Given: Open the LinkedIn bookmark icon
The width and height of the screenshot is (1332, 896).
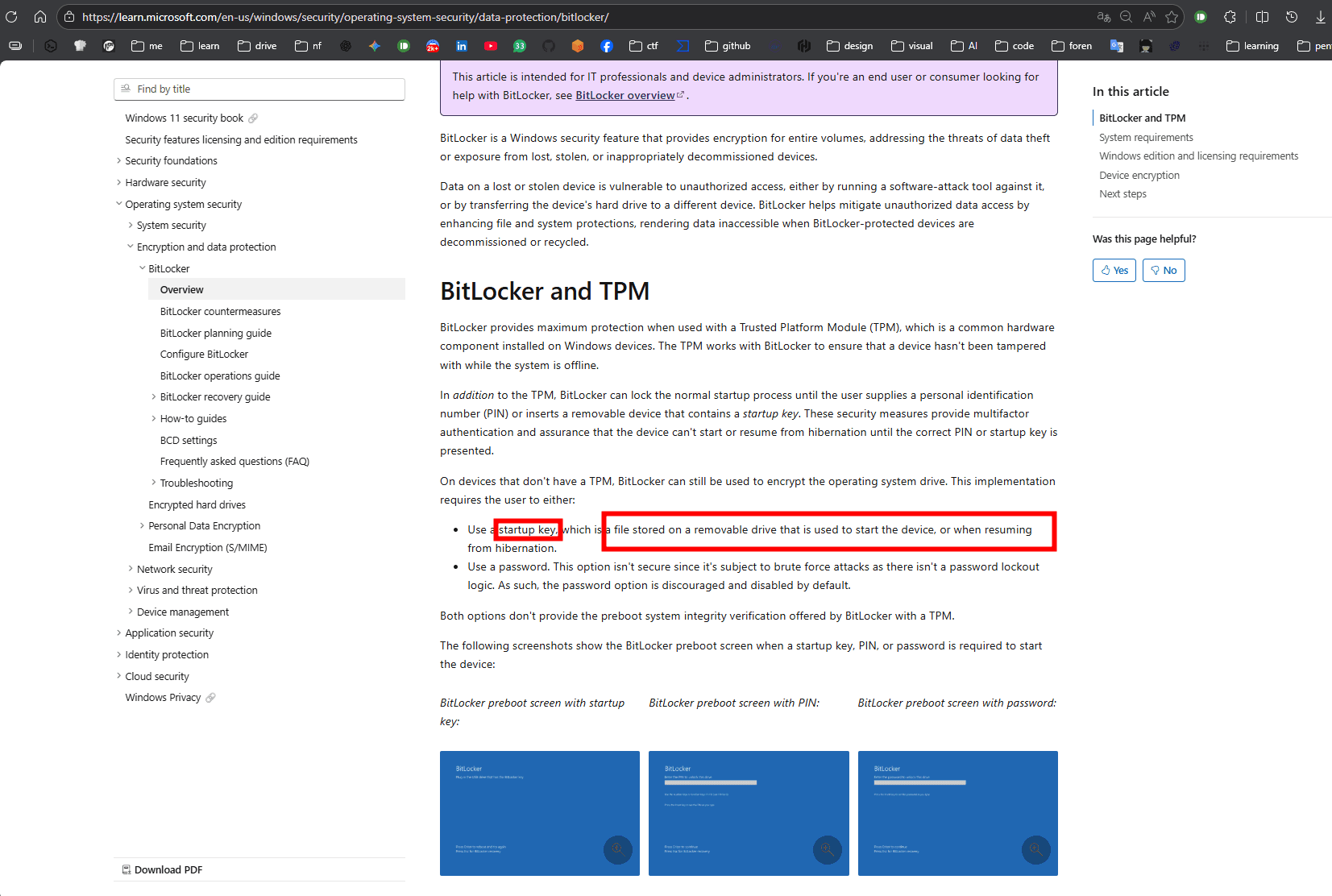Looking at the screenshot, I should click(462, 46).
